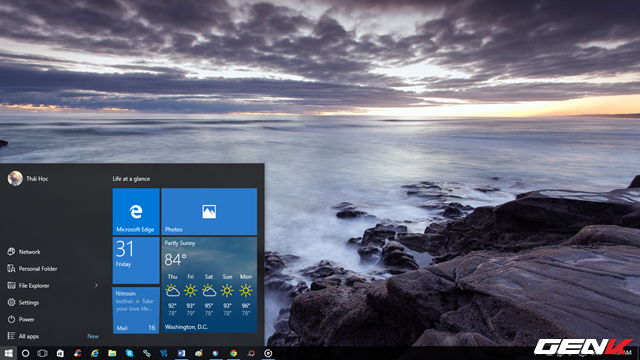Click the New label next to All apps
This screenshot has height=360, width=640.
click(x=93, y=336)
